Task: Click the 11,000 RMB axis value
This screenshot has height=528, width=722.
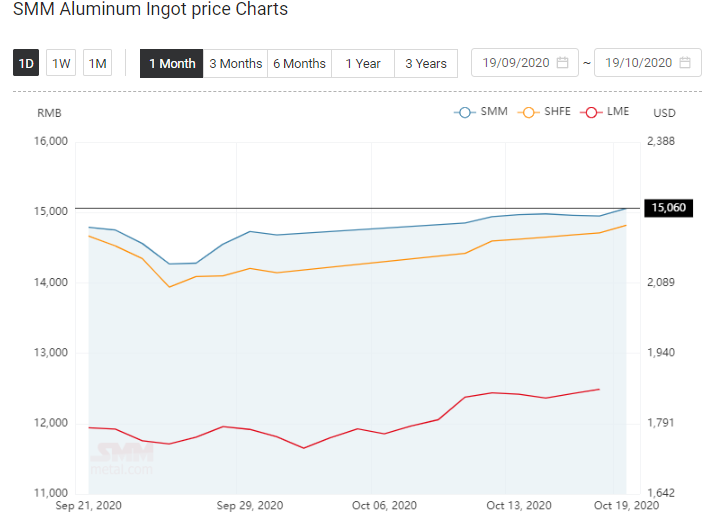Action: 51,493
